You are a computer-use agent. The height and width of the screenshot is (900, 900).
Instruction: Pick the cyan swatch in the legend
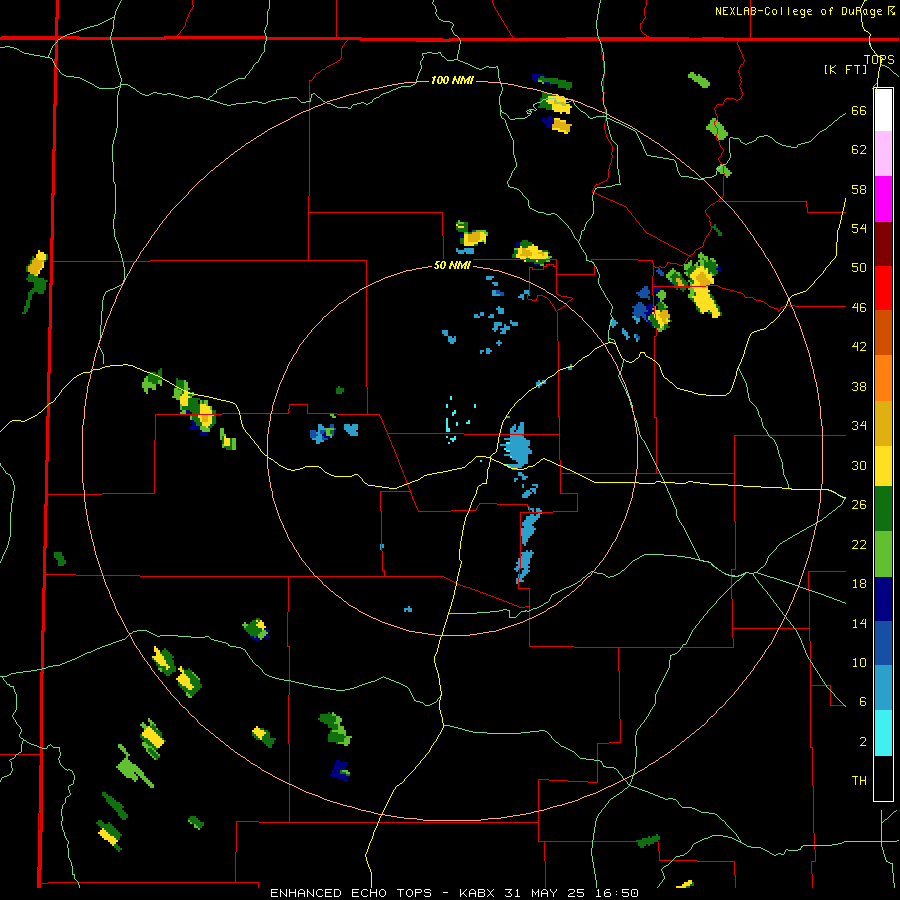coord(883,734)
